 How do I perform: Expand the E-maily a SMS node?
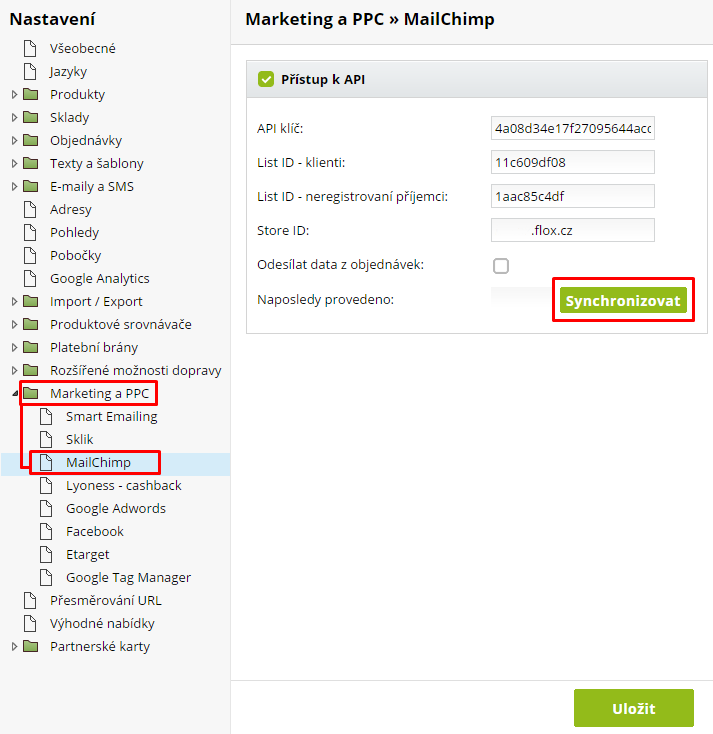14,187
